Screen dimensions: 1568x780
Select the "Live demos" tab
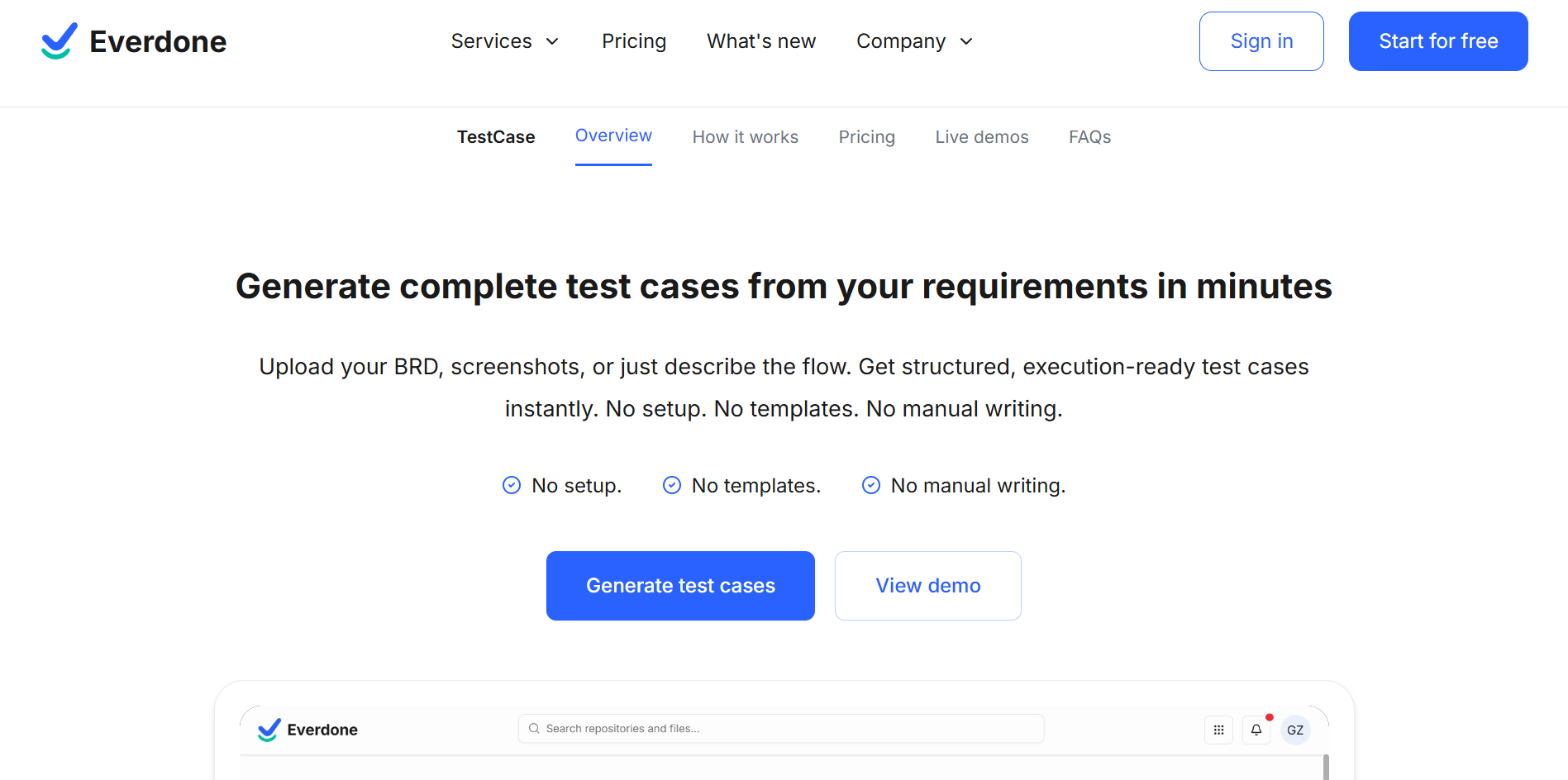pyautogui.click(x=981, y=136)
